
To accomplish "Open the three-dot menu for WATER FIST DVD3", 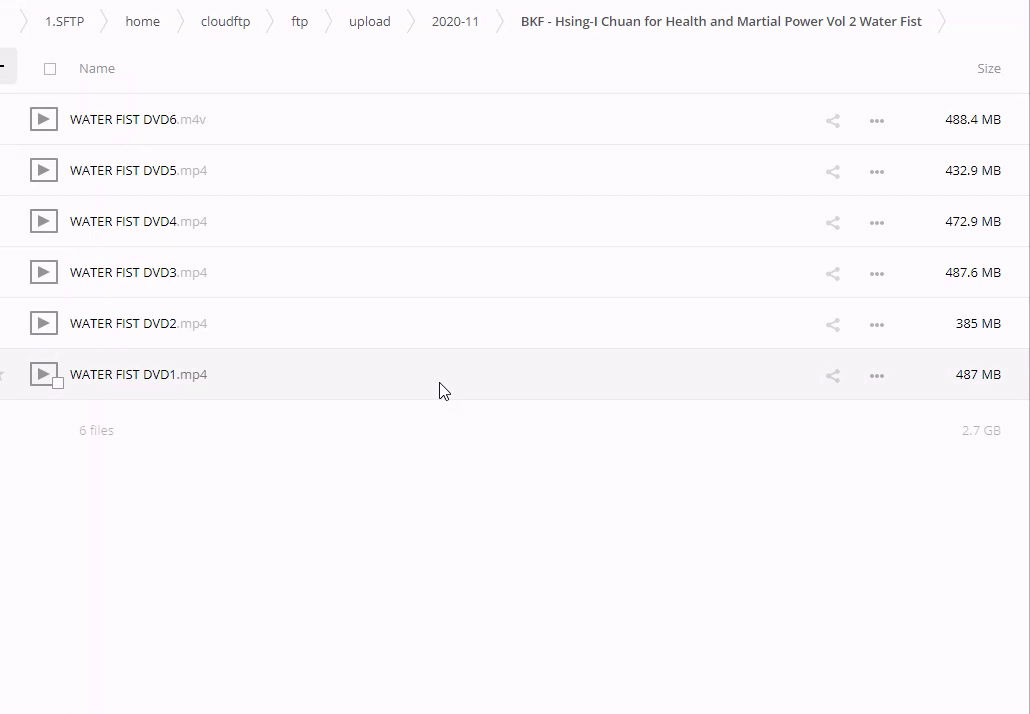I will [x=876, y=274].
